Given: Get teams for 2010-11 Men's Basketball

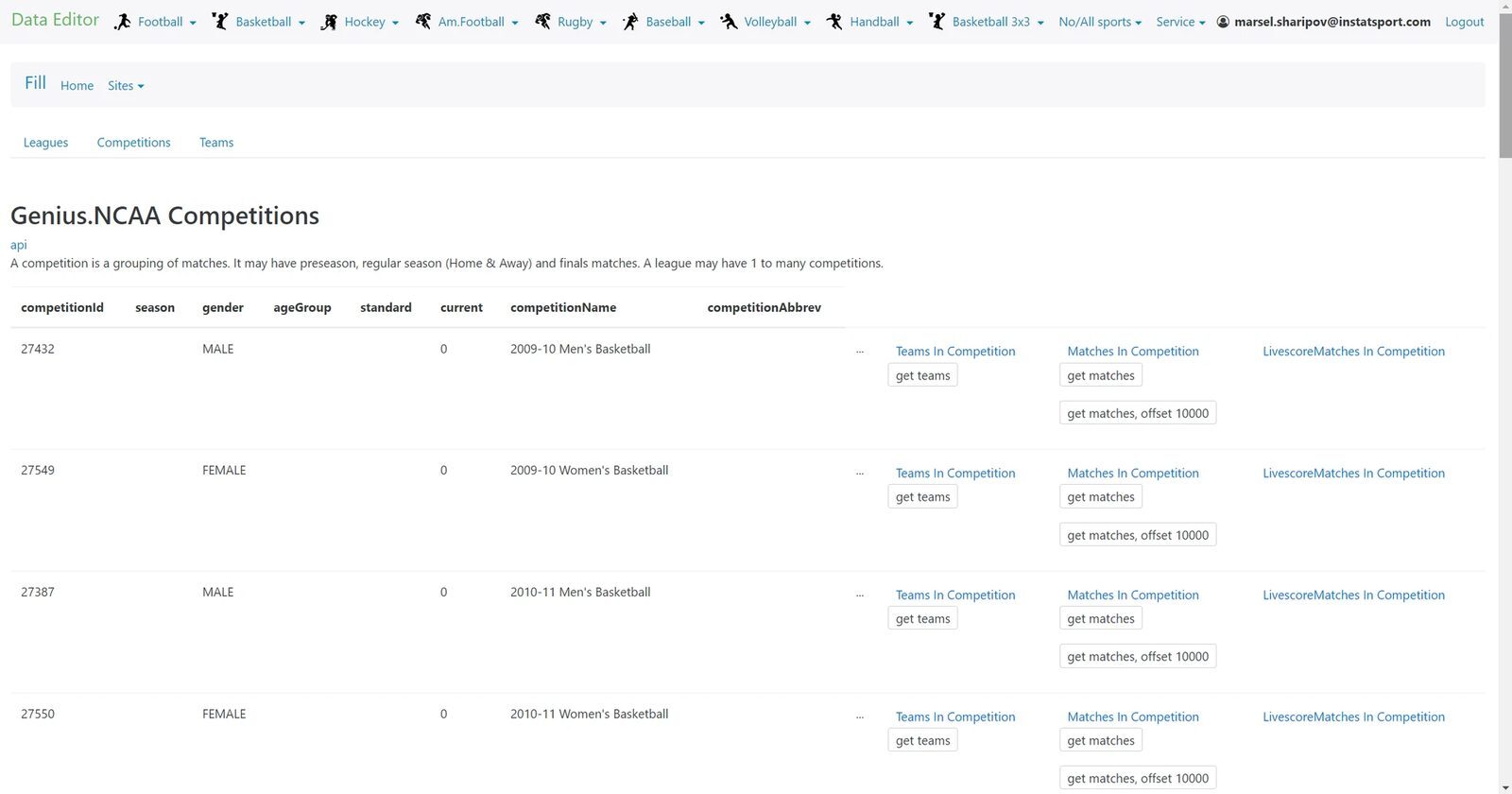Looking at the screenshot, I should 923,619.
